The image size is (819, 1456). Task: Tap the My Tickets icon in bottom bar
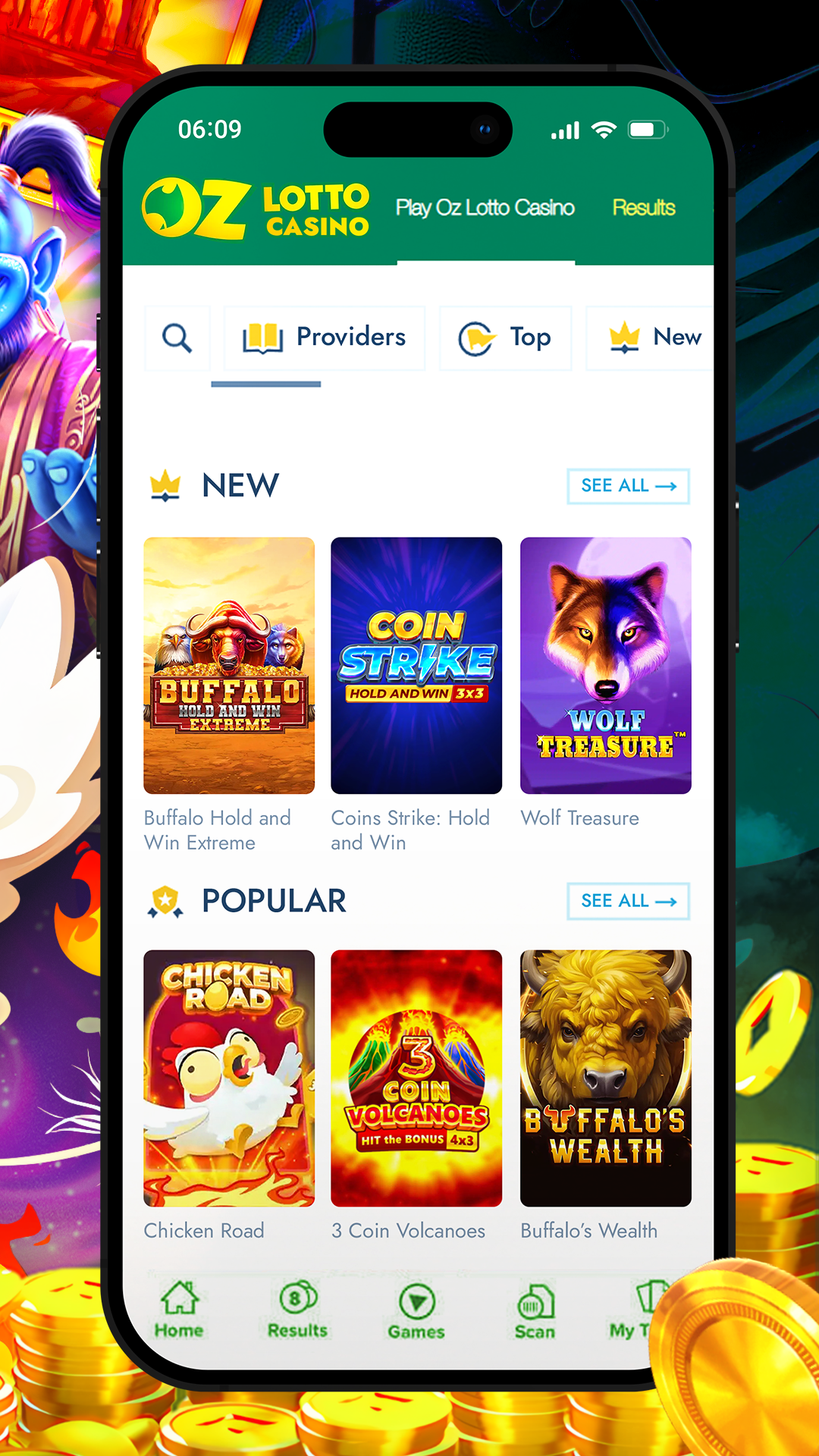click(x=650, y=1298)
